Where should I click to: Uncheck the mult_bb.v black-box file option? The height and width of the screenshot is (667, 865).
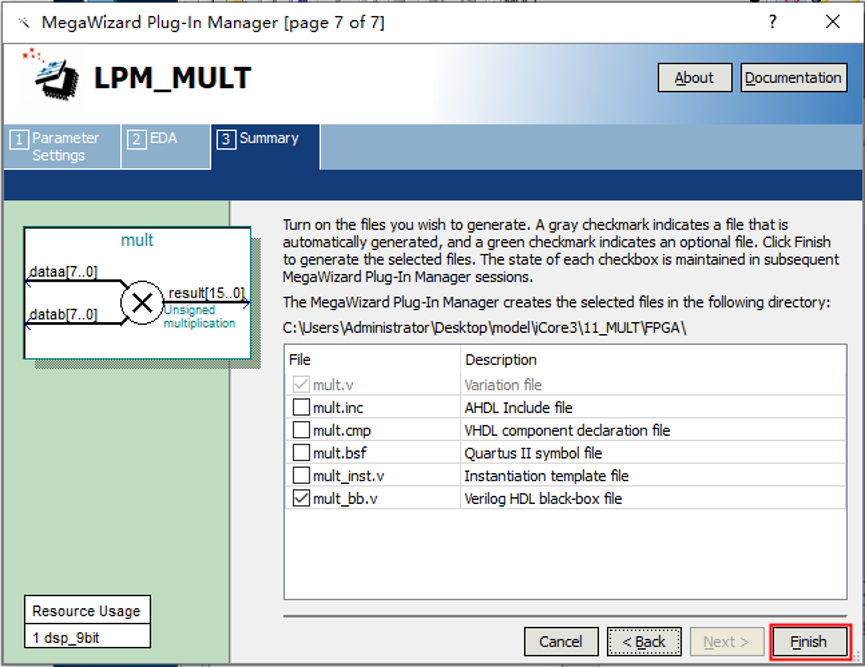(301, 499)
